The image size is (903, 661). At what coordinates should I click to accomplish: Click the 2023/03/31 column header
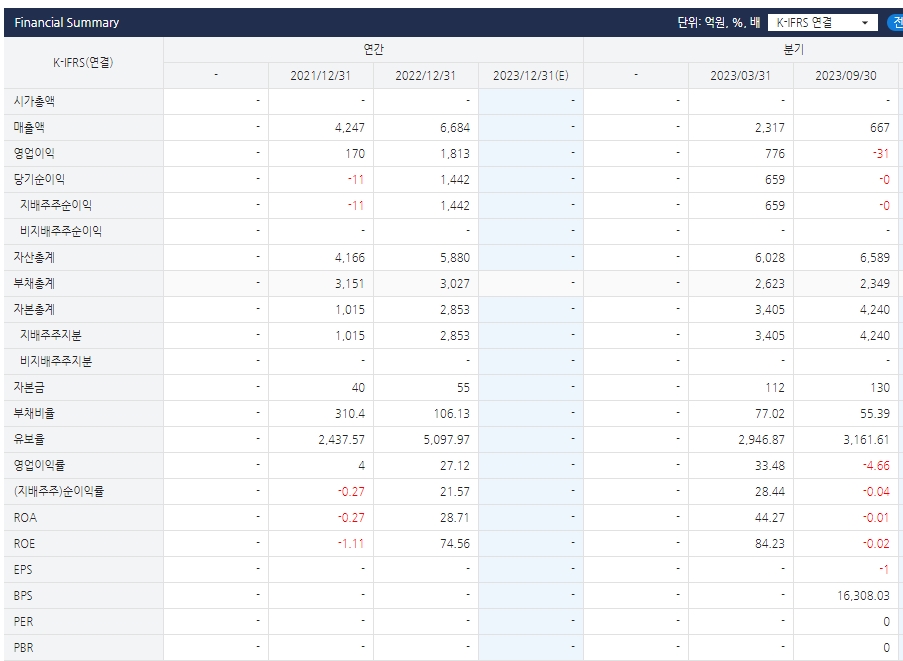click(740, 75)
